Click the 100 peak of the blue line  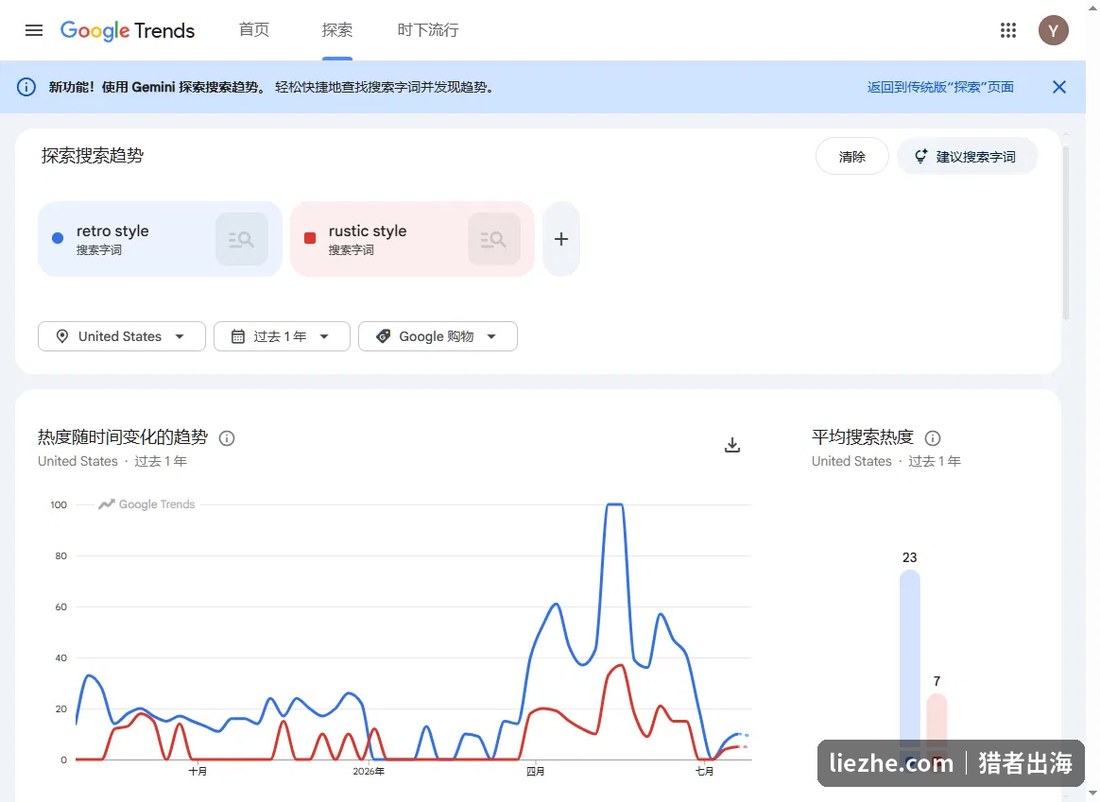tap(615, 504)
